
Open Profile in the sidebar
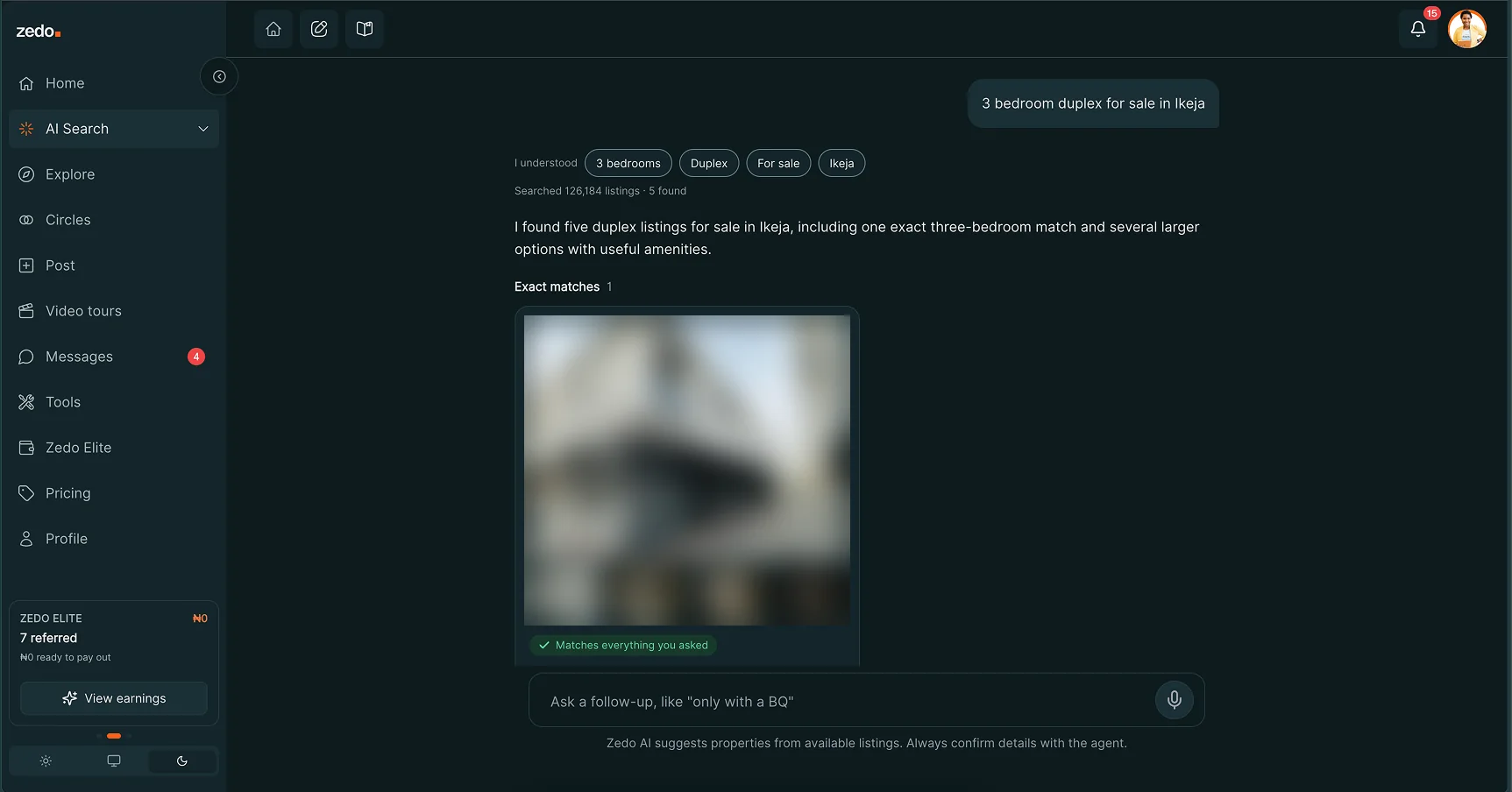pyautogui.click(x=114, y=539)
